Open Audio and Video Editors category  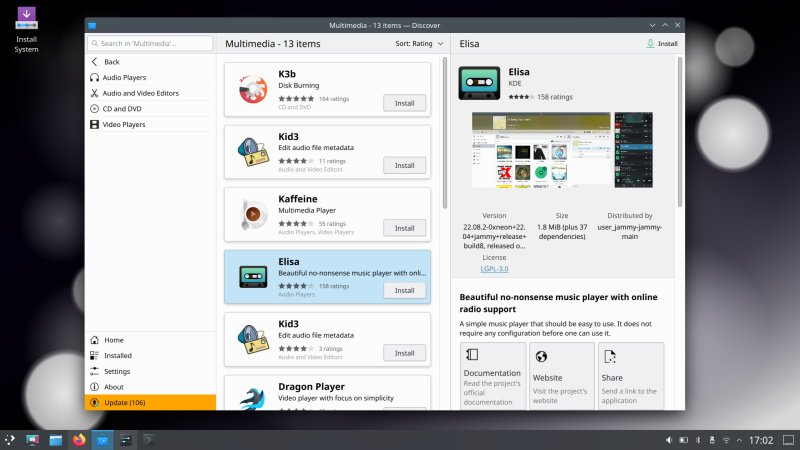150,93
